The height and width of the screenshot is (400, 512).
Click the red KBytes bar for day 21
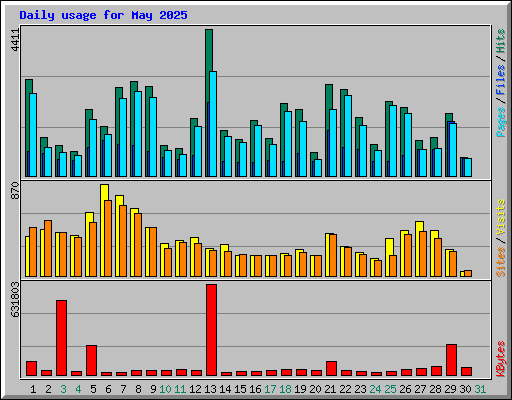point(331,368)
